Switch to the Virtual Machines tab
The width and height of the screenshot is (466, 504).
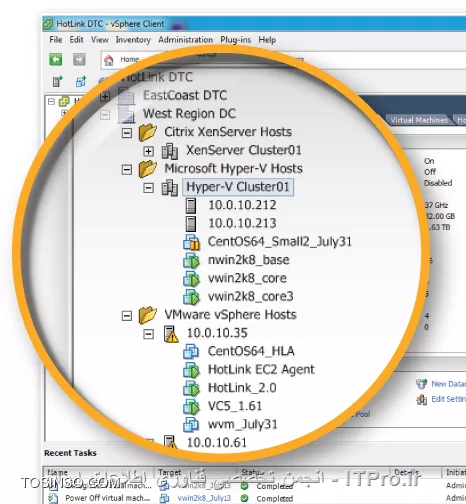pyautogui.click(x=419, y=120)
